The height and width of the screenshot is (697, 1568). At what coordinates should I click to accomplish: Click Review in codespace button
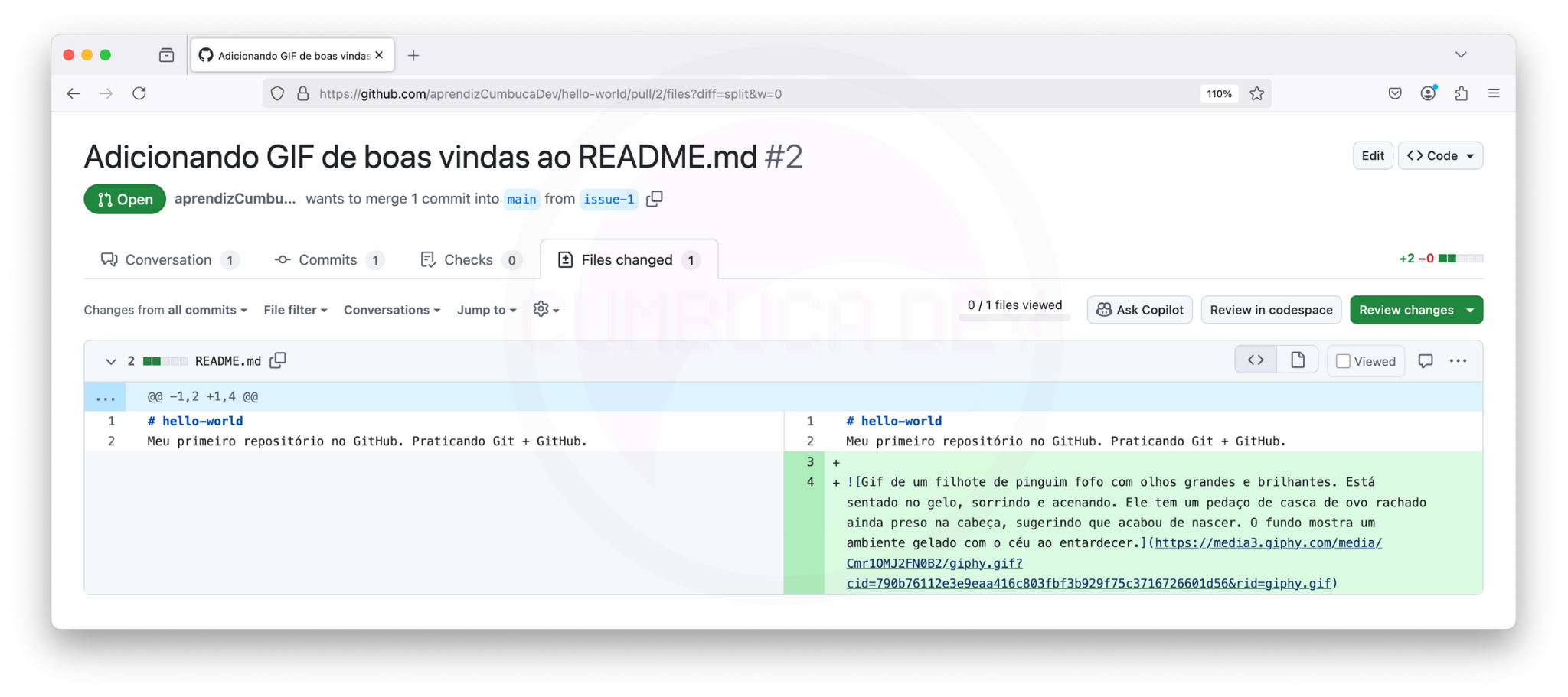[x=1271, y=310]
